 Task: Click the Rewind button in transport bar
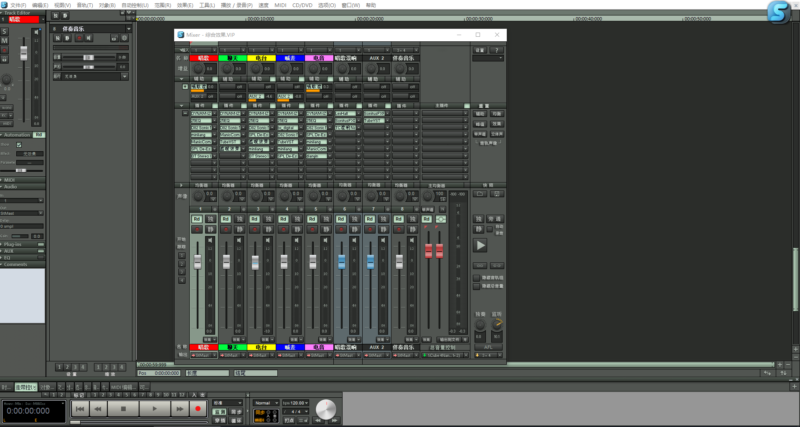(x=98, y=409)
